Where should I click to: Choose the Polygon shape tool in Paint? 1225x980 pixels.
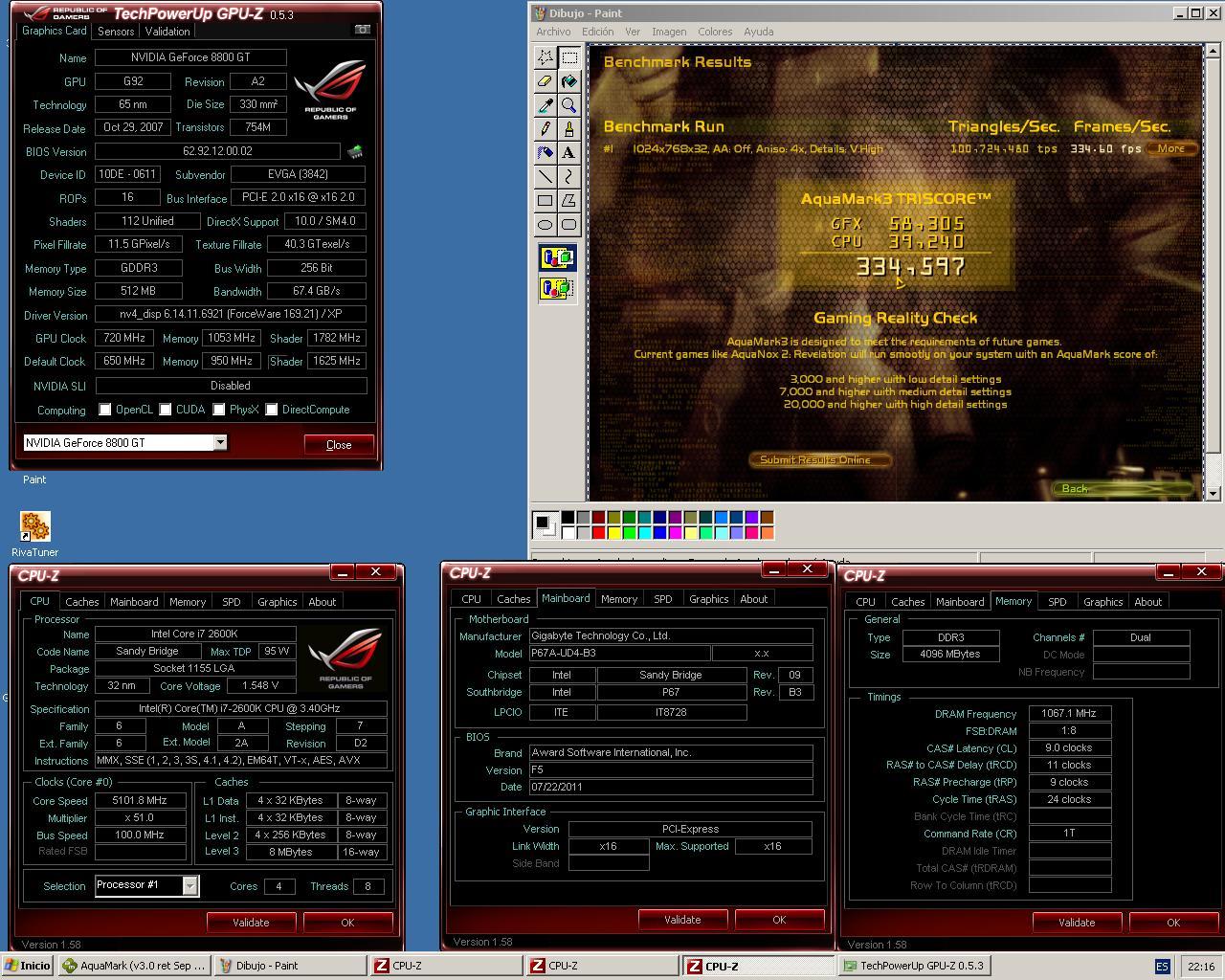tap(568, 201)
